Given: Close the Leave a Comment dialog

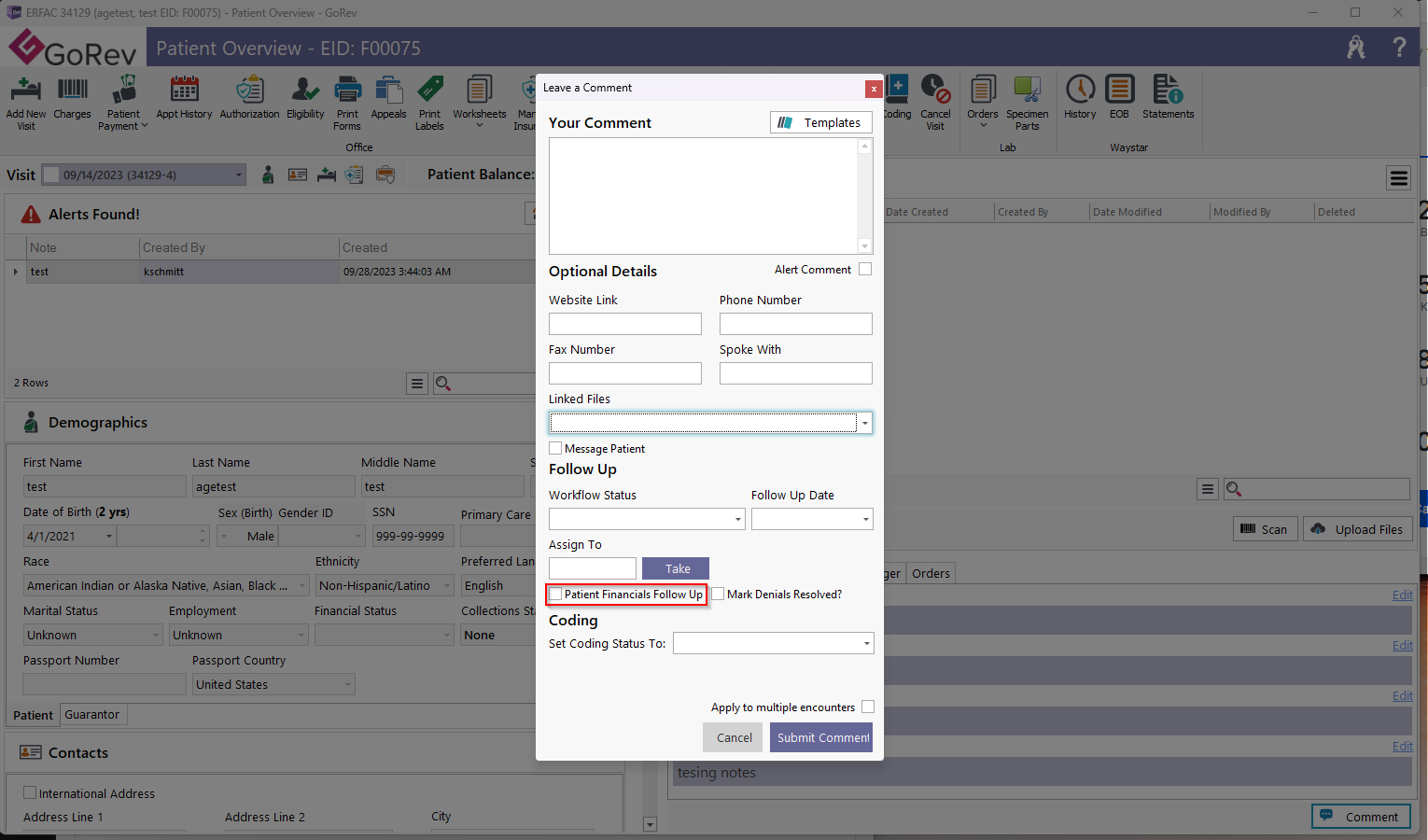Looking at the screenshot, I should [874, 89].
